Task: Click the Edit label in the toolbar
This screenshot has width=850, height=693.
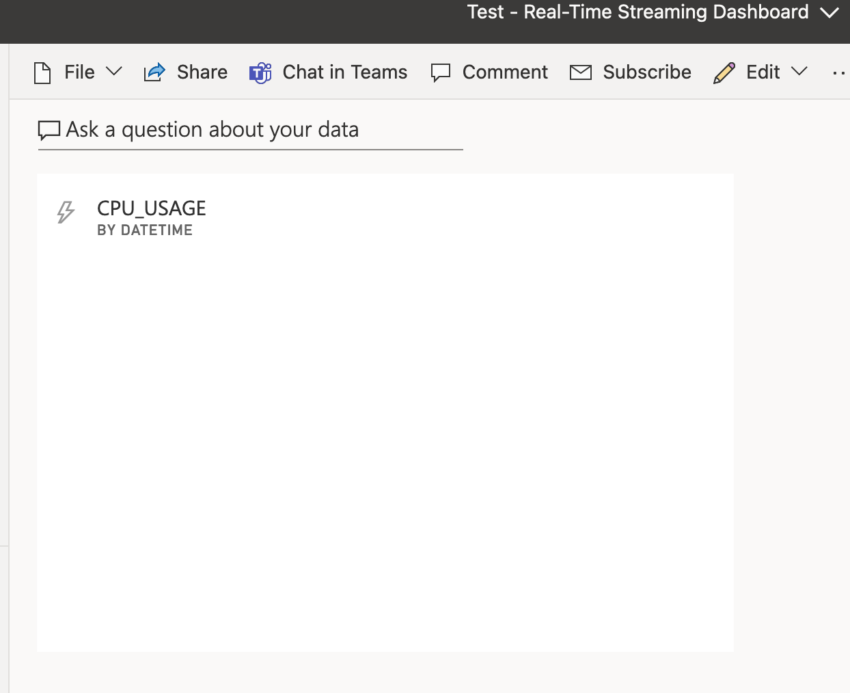Action: click(x=763, y=72)
